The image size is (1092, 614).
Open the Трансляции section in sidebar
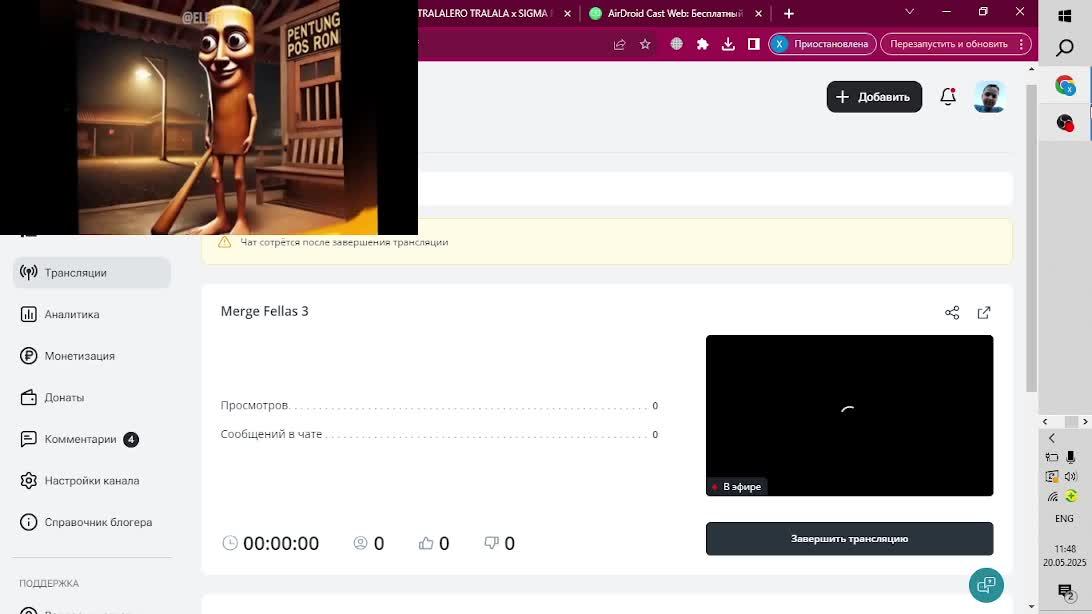pyautogui.click(x=92, y=273)
